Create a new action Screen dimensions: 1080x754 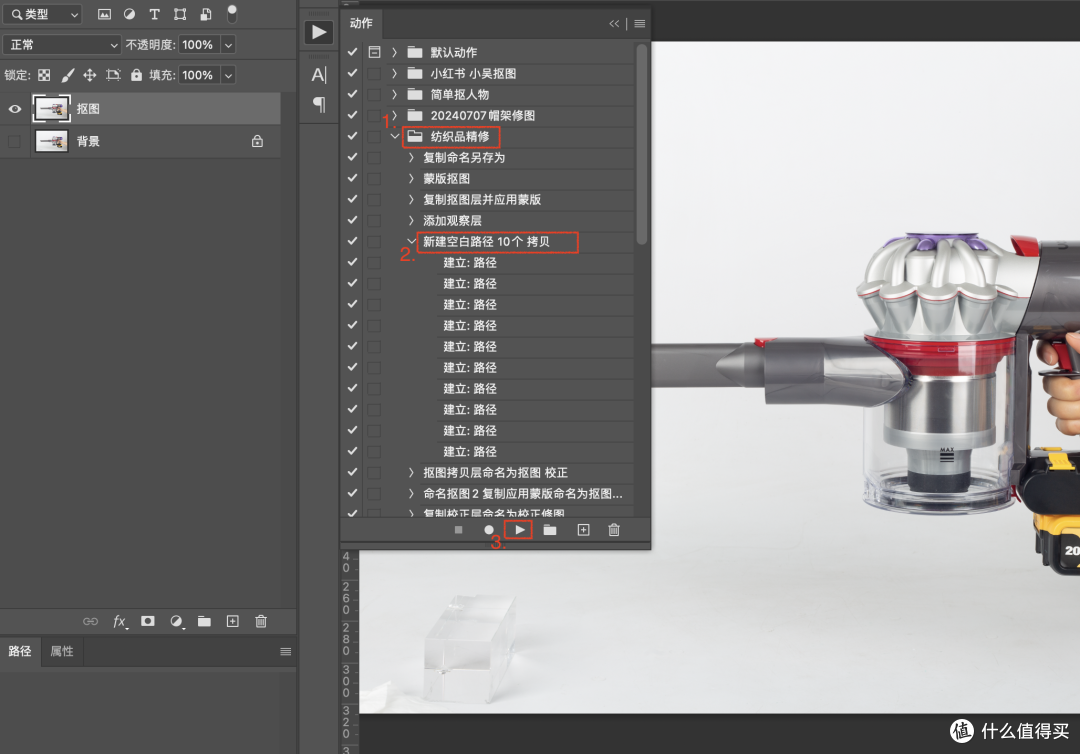click(x=583, y=530)
